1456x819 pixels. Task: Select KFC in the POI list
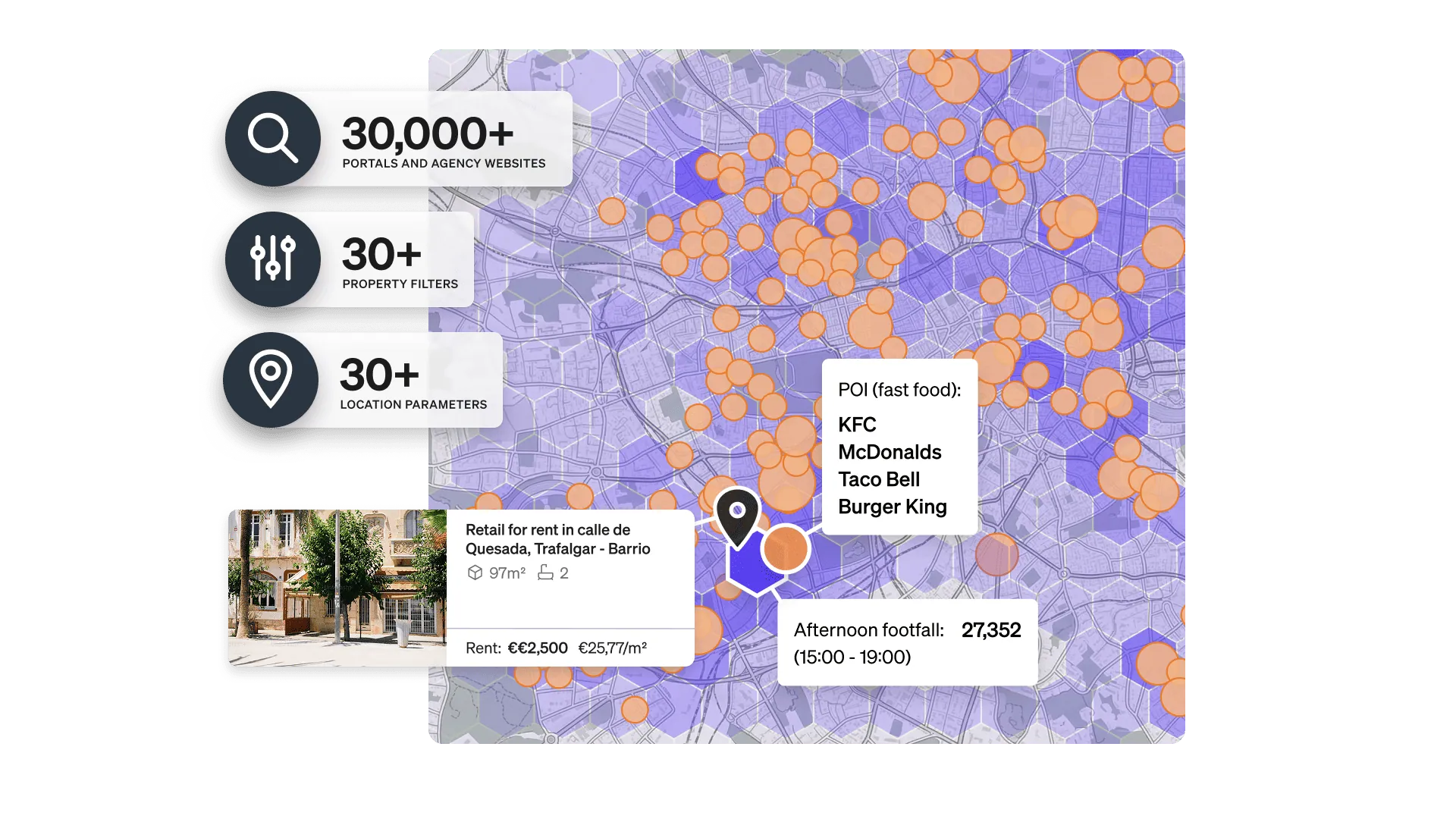(x=857, y=425)
